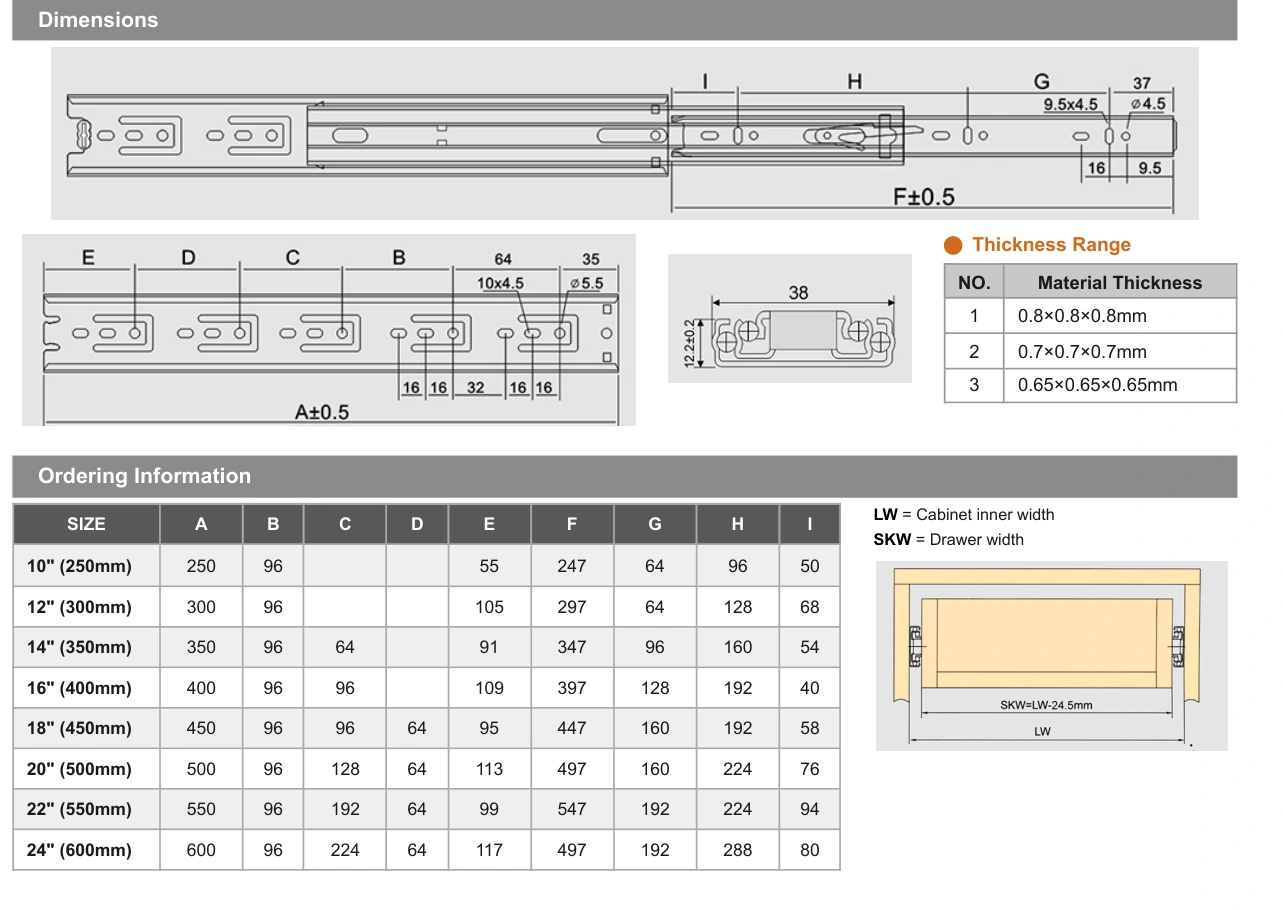Click the 'LW = Cabinet inner width' note
The image size is (1283, 910).
coord(964,515)
